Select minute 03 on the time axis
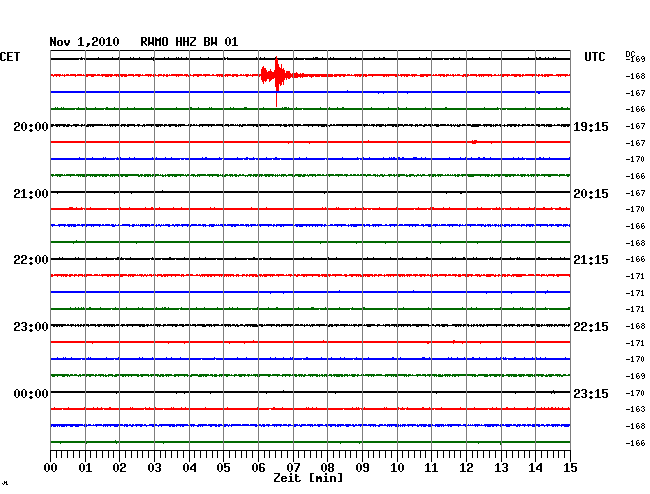The height and width of the screenshot is (494, 650). tap(154, 467)
